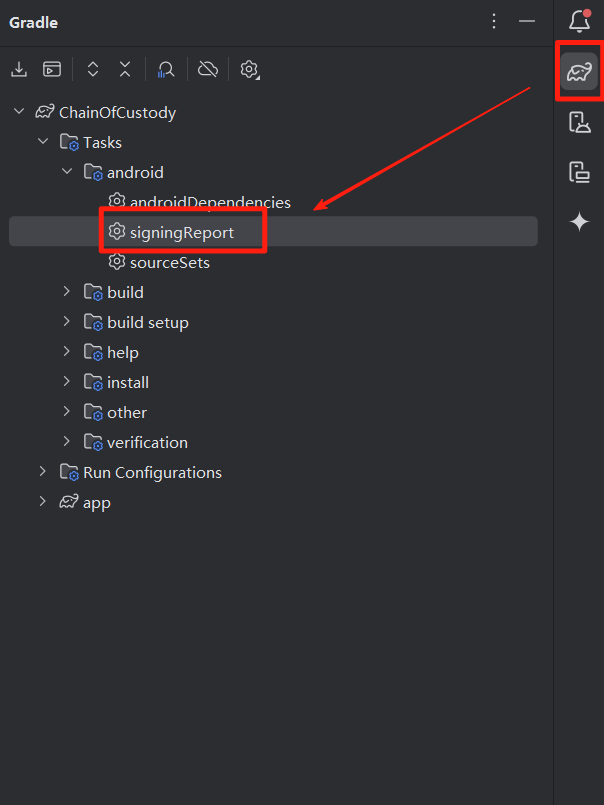604x805 pixels.
Task: Click the Collapse All icon
Action: coord(125,69)
